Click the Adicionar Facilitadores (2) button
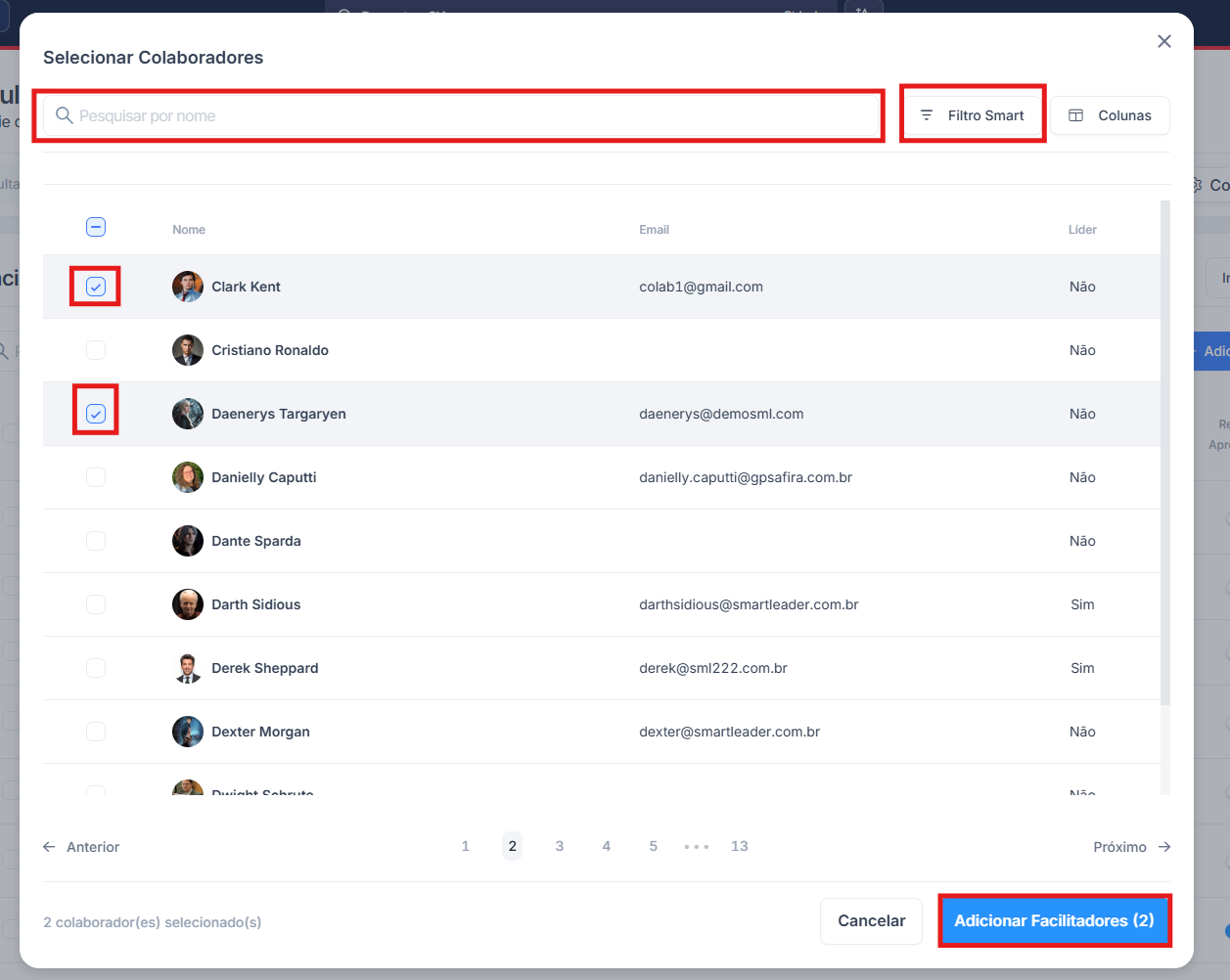Image resolution: width=1230 pixels, height=980 pixels. [1054, 920]
